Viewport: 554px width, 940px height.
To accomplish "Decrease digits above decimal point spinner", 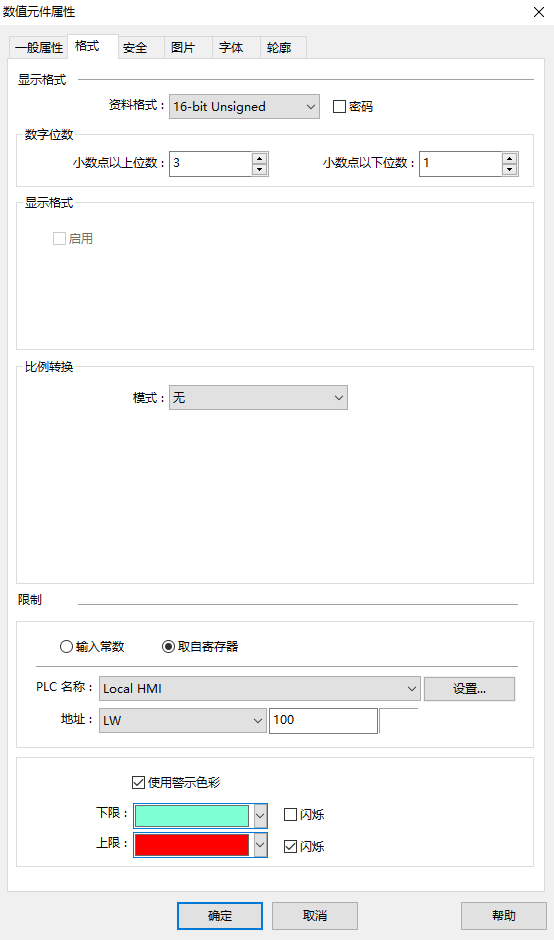I will coord(259,170).
